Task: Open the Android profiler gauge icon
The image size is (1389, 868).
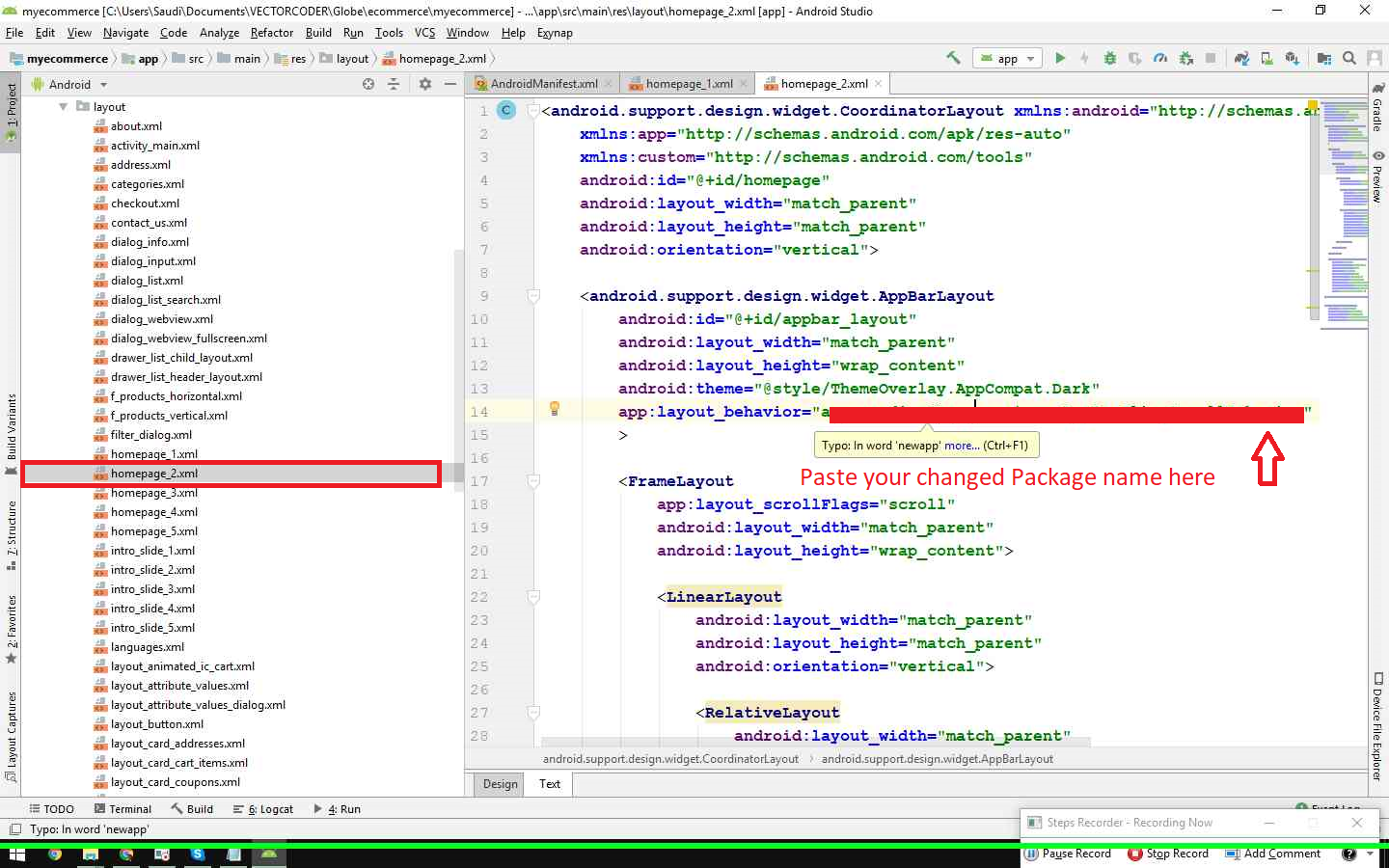Action: point(1160,58)
